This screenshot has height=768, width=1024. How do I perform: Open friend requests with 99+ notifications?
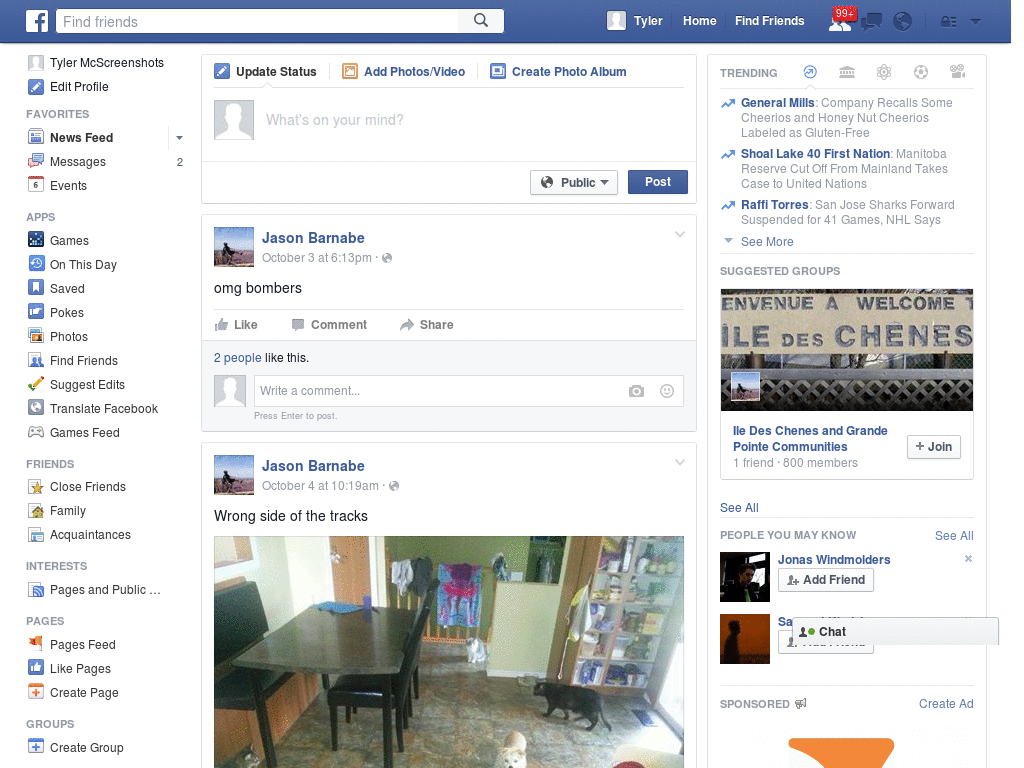pyautogui.click(x=841, y=22)
